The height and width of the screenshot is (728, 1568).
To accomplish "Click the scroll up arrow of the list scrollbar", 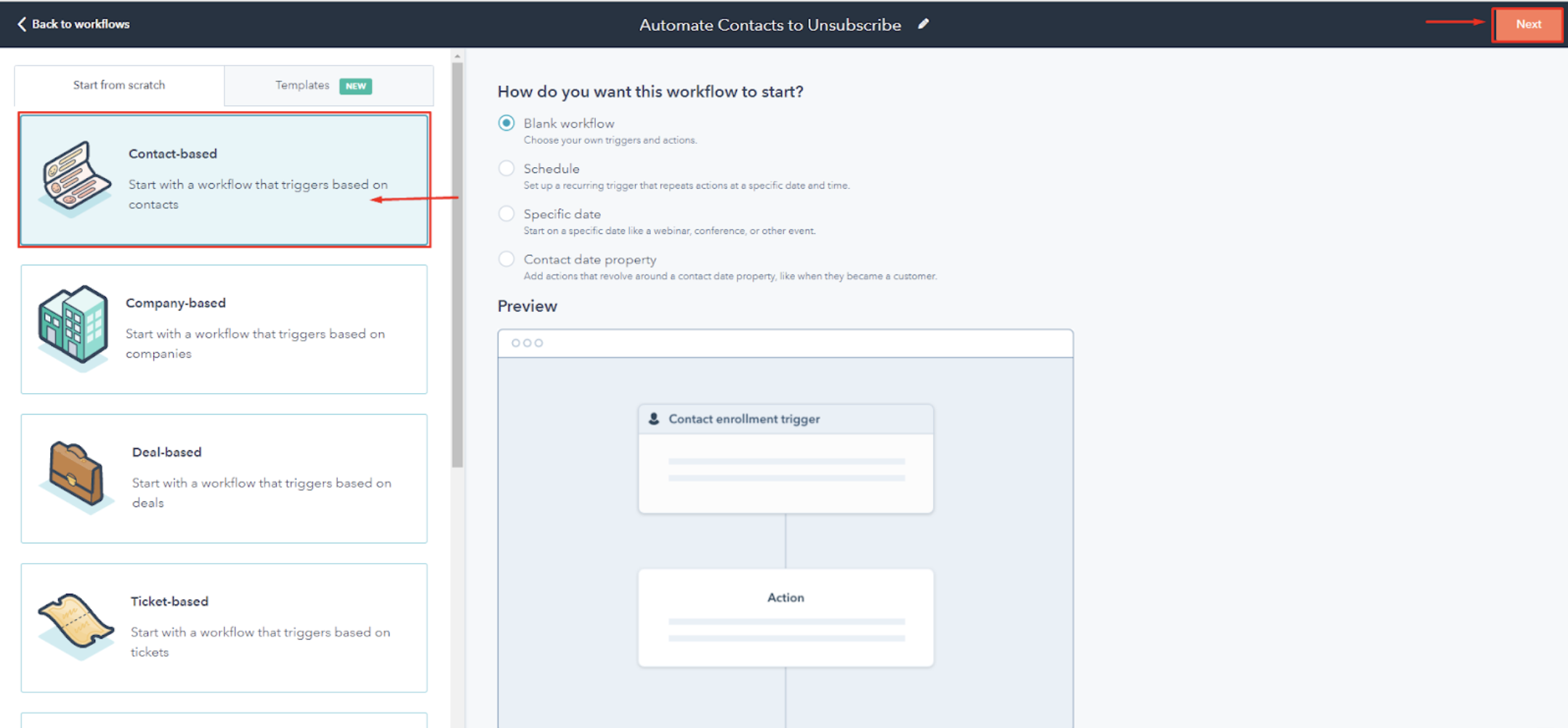I will [457, 56].
